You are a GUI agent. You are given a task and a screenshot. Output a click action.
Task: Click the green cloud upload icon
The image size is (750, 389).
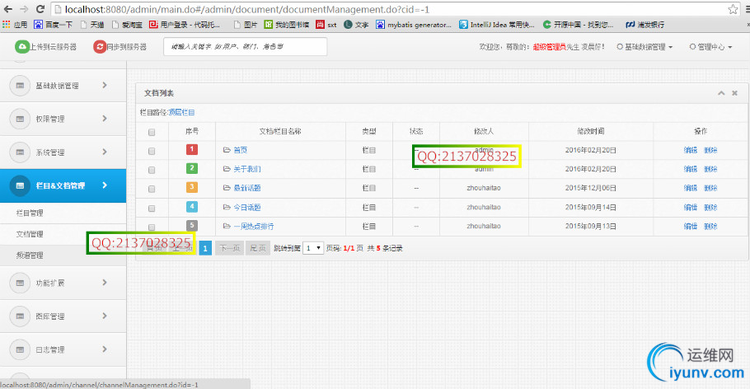tap(22, 46)
